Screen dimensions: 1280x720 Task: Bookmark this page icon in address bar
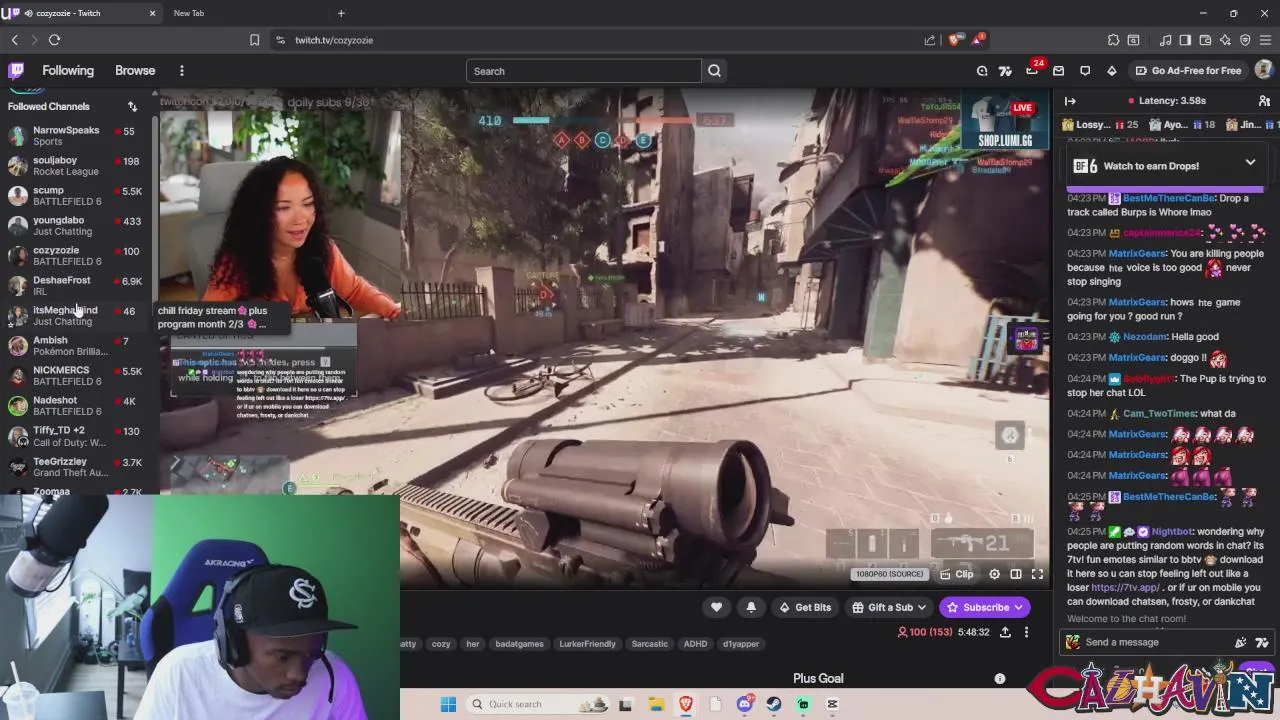coord(254,40)
